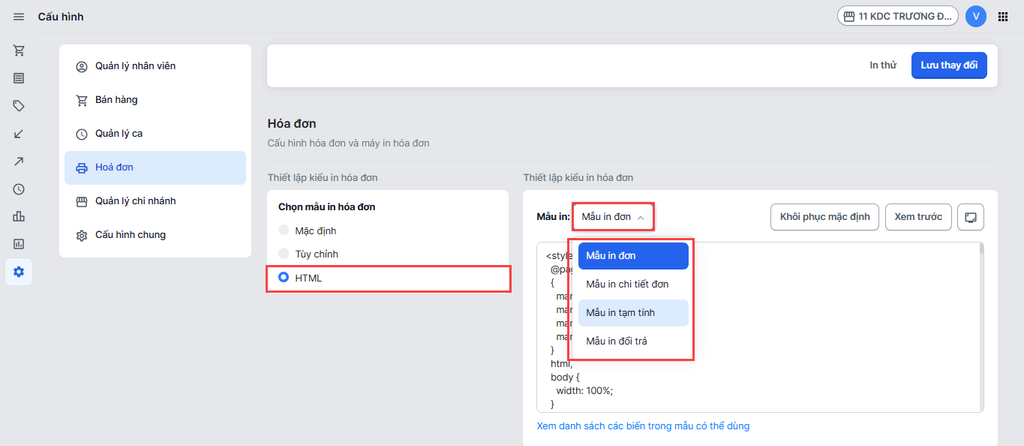This screenshot has width=1024, height=446.
Task: Open the price tag icon in sidebar
Action: (19, 105)
